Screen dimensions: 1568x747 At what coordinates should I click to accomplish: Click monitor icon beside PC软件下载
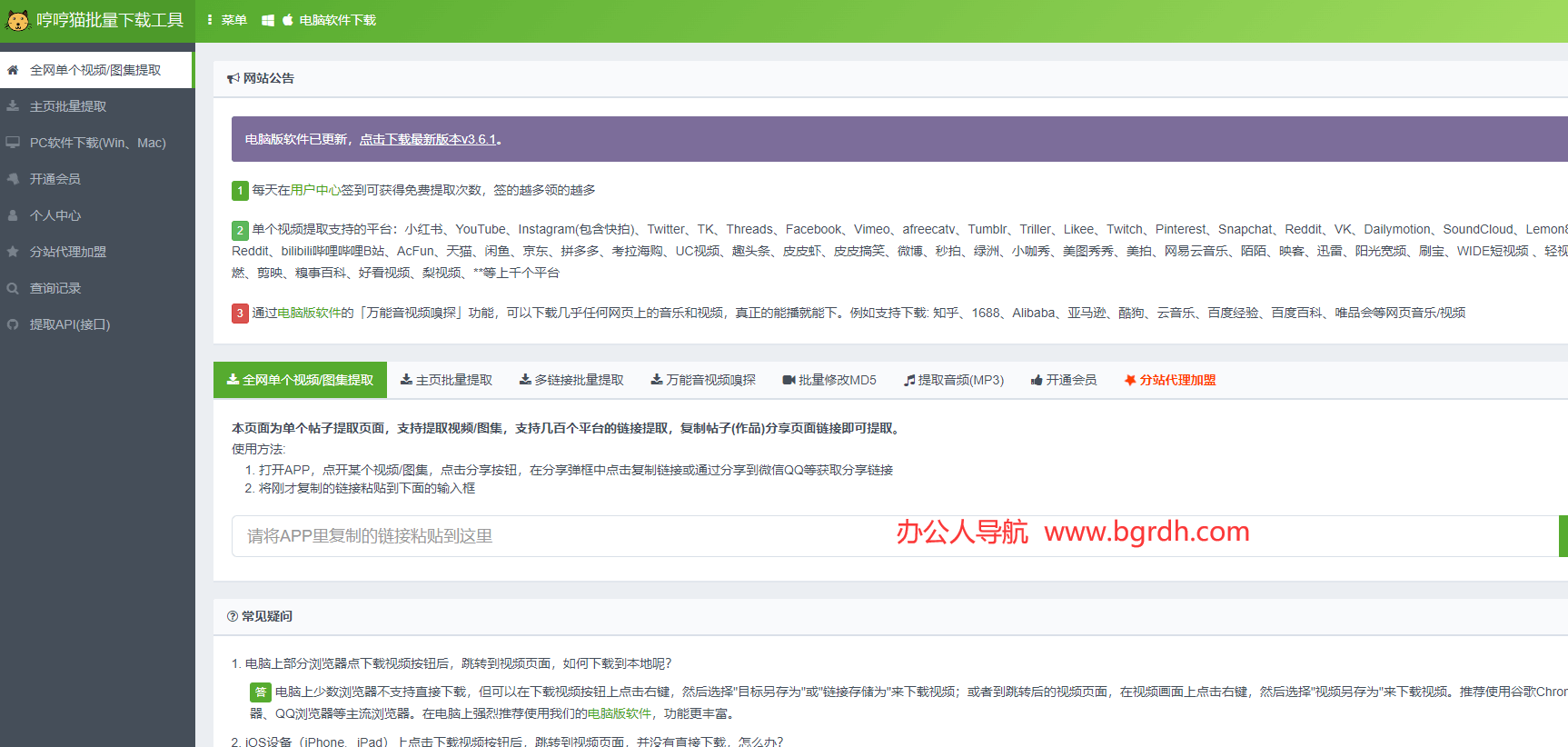coord(13,143)
